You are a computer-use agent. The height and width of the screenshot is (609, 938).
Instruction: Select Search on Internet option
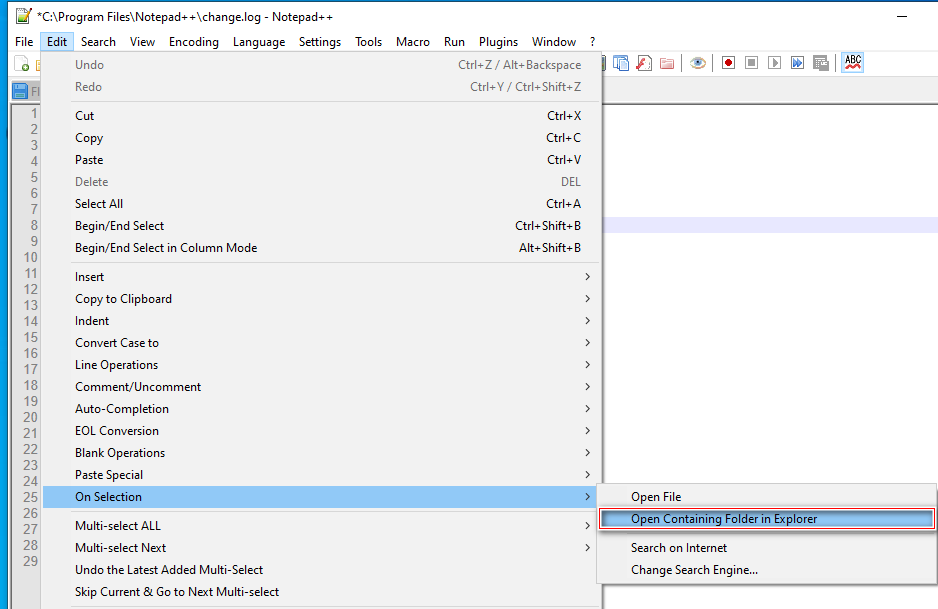point(679,548)
